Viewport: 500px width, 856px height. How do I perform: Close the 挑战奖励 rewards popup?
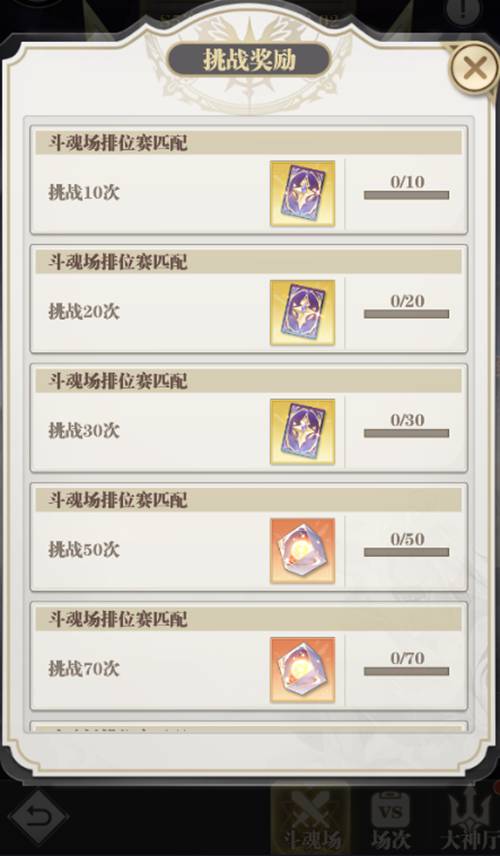[474, 69]
